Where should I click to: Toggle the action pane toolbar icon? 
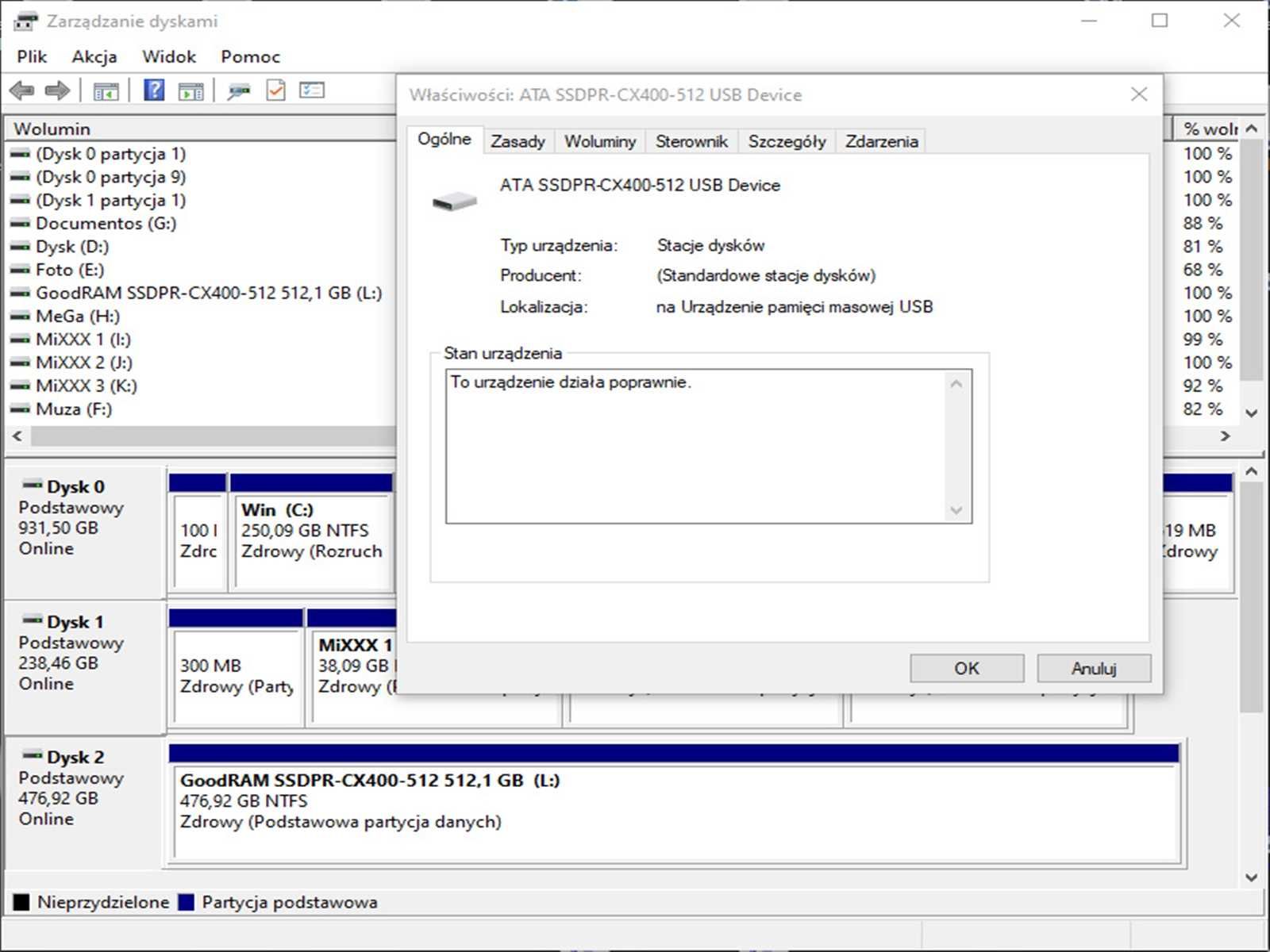[190, 91]
